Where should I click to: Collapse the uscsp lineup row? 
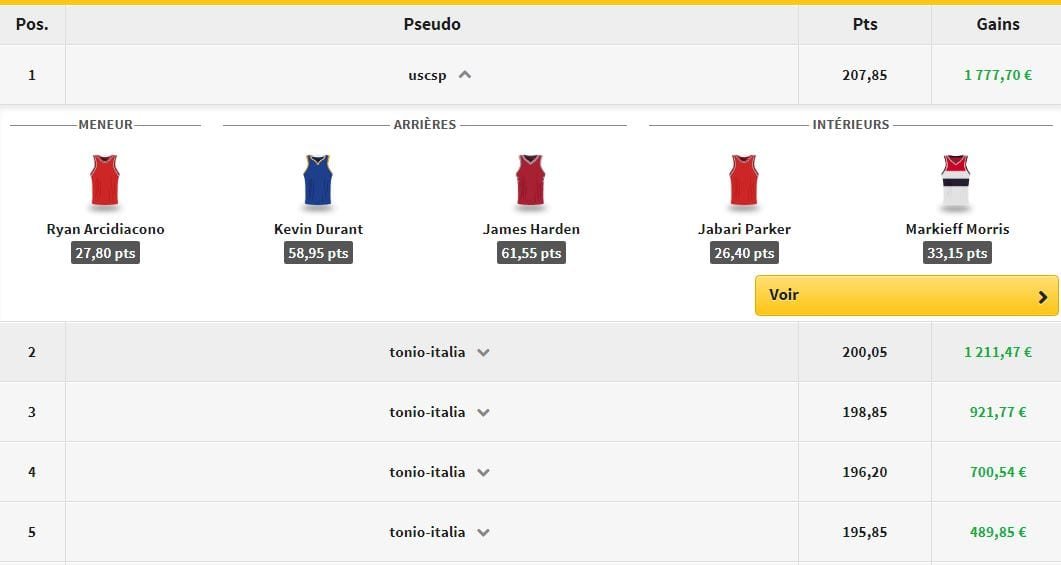464,75
